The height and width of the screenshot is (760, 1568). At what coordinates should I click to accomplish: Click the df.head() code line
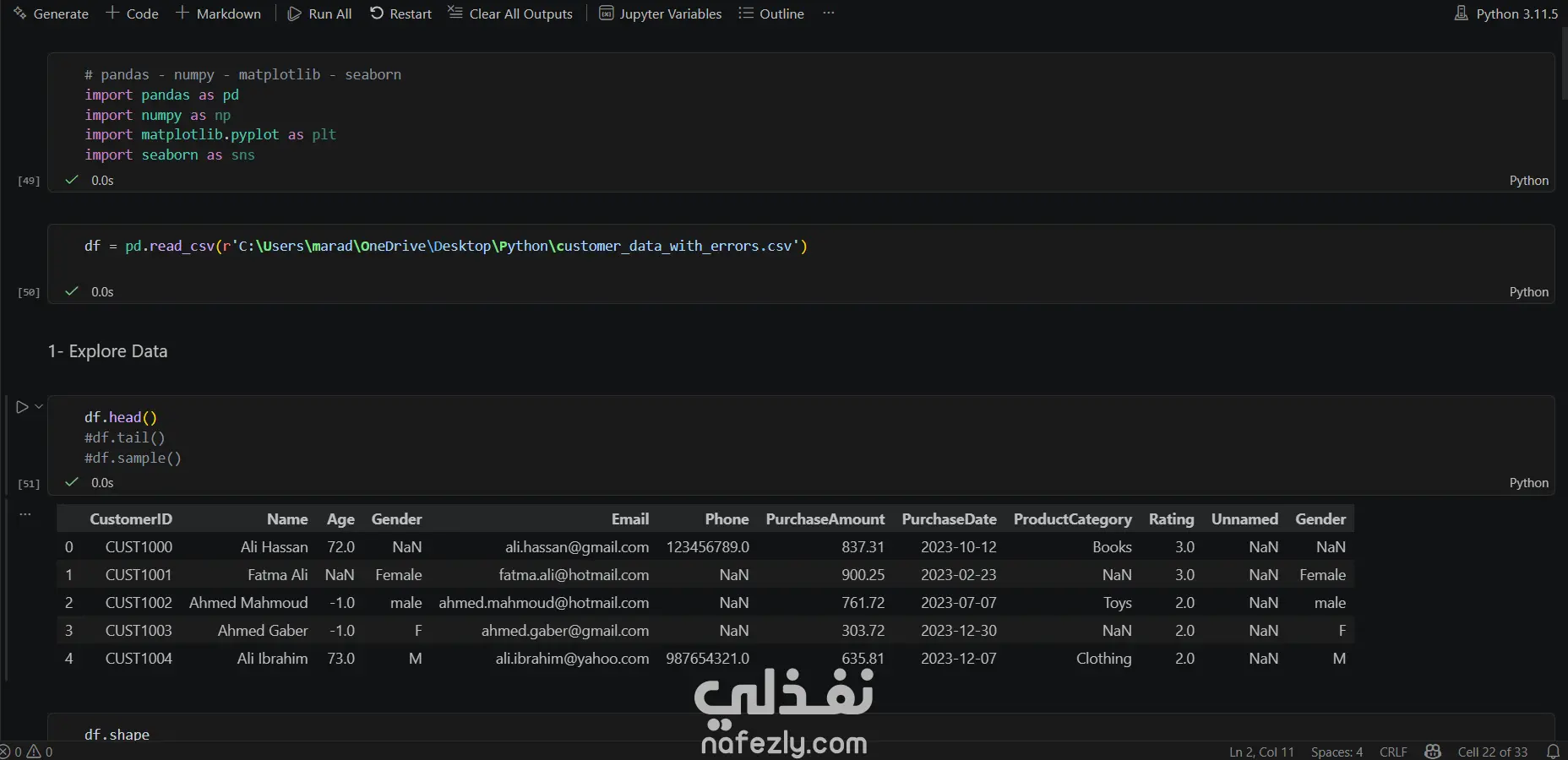(x=121, y=417)
